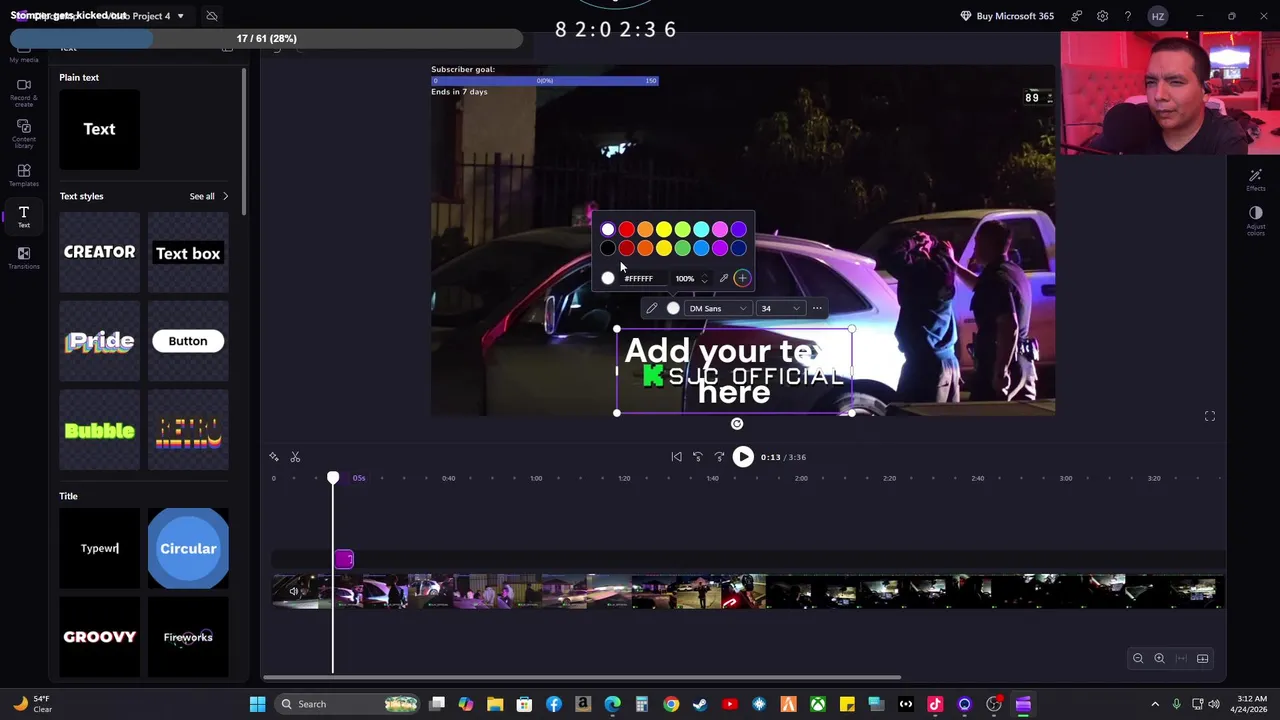The height and width of the screenshot is (720, 1280).
Task: Choose the navy blue color swatch
Action: click(738, 248)
